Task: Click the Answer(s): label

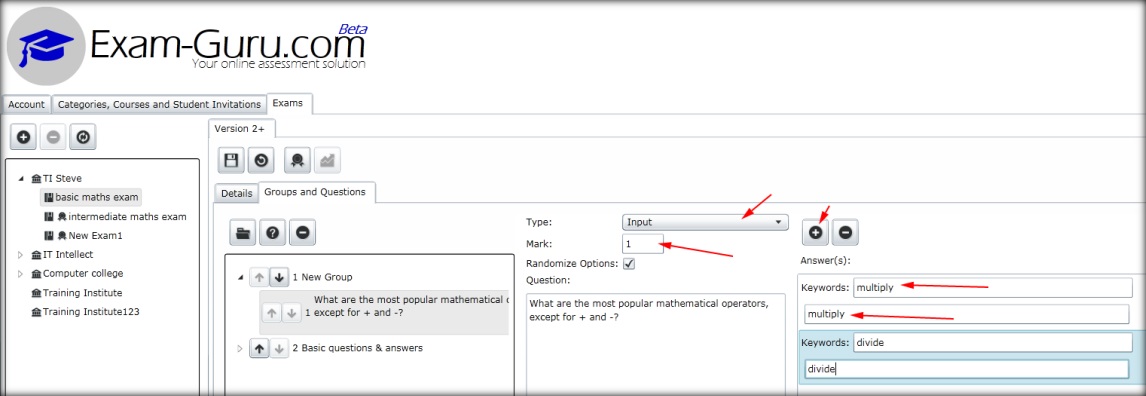Action: click(x=824, y=261)
